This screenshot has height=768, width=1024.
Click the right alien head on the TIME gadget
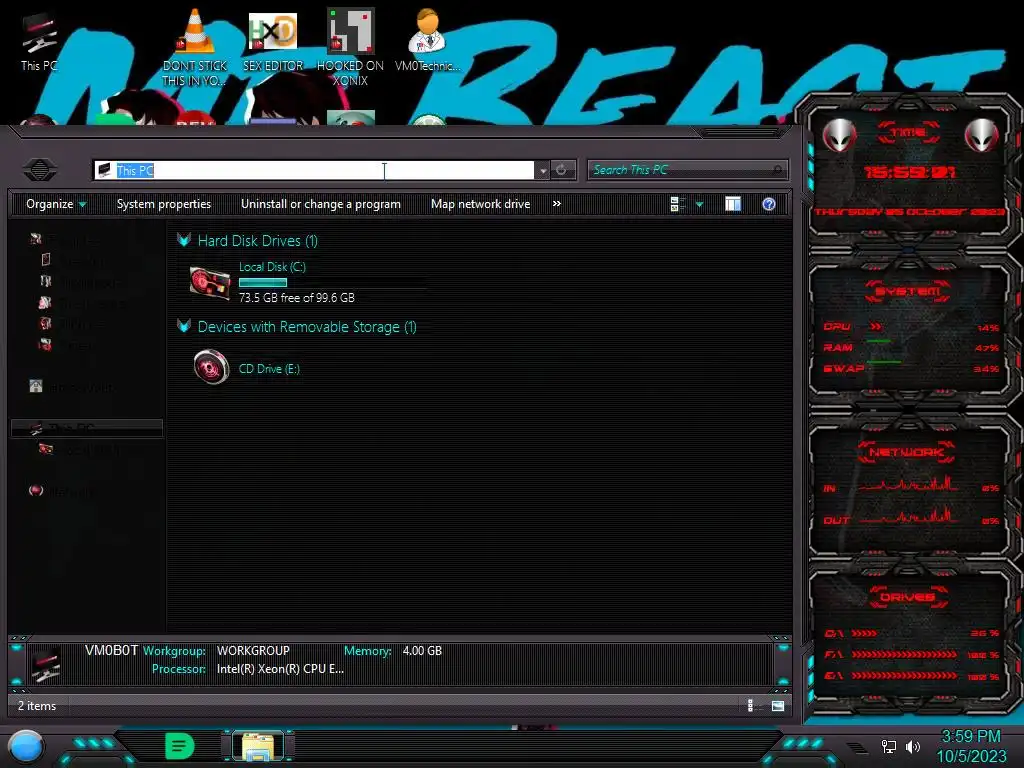982,136
